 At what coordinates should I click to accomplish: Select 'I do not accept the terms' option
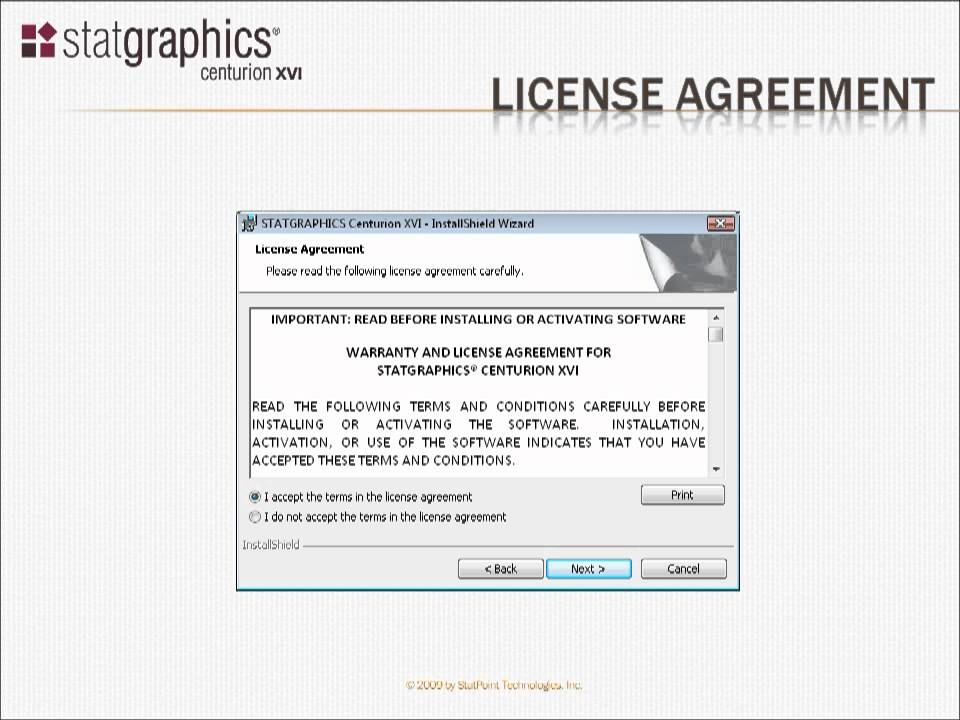tap(255, 517)
